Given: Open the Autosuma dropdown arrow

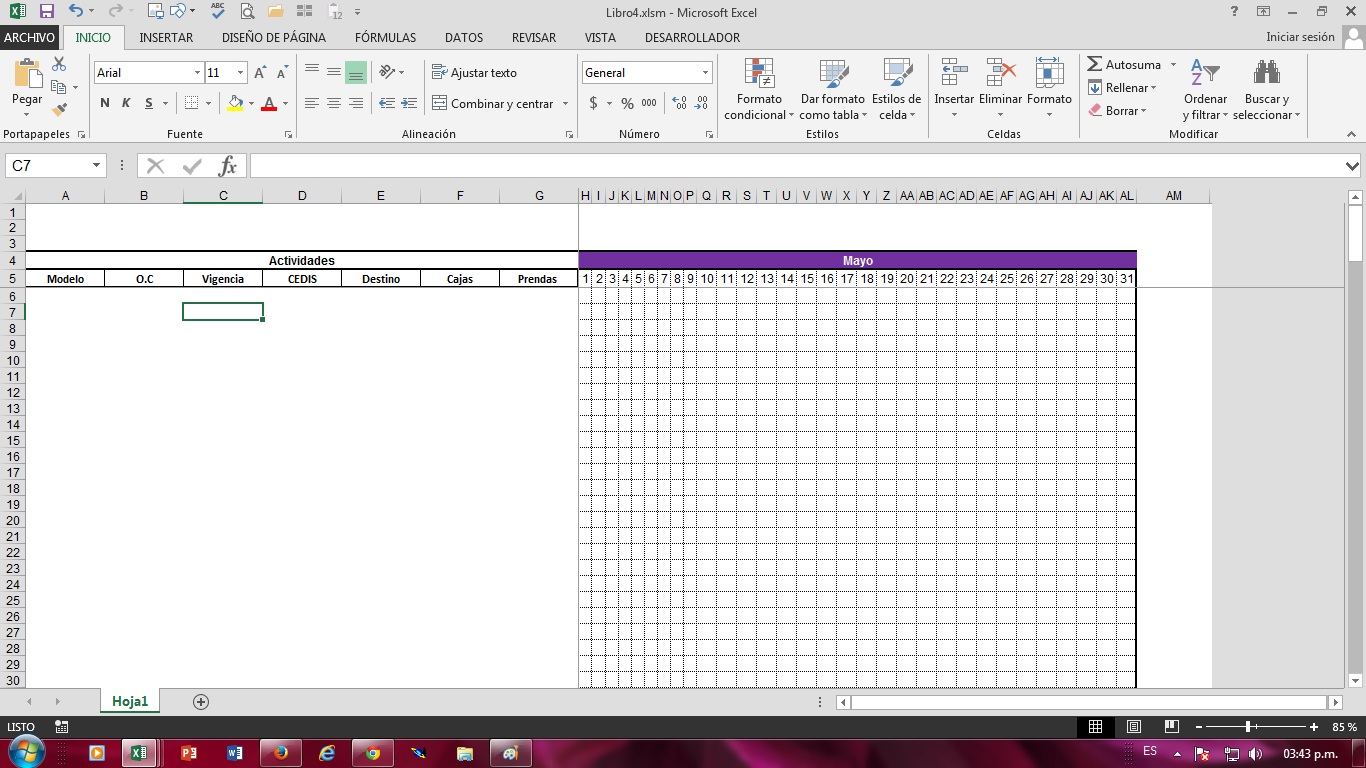Looking at the screenshot, I should (1173, 65).
